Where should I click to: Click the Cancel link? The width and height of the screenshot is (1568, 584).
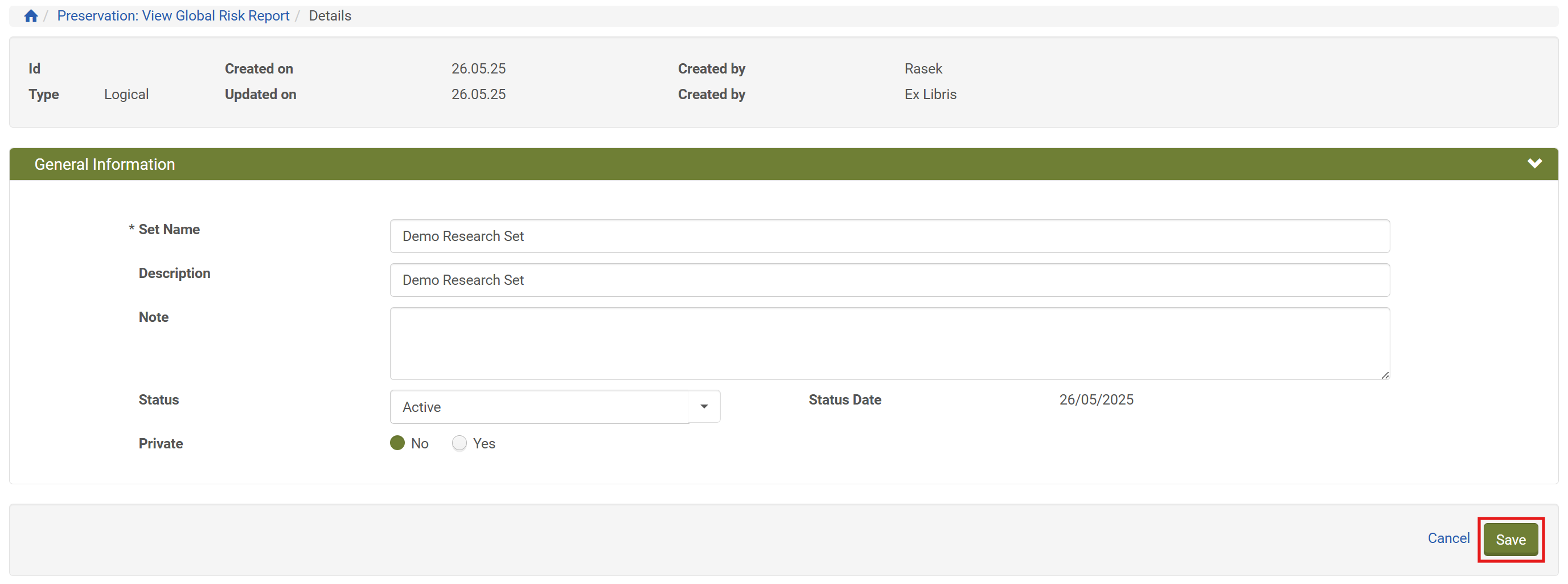click(1448, 538)
